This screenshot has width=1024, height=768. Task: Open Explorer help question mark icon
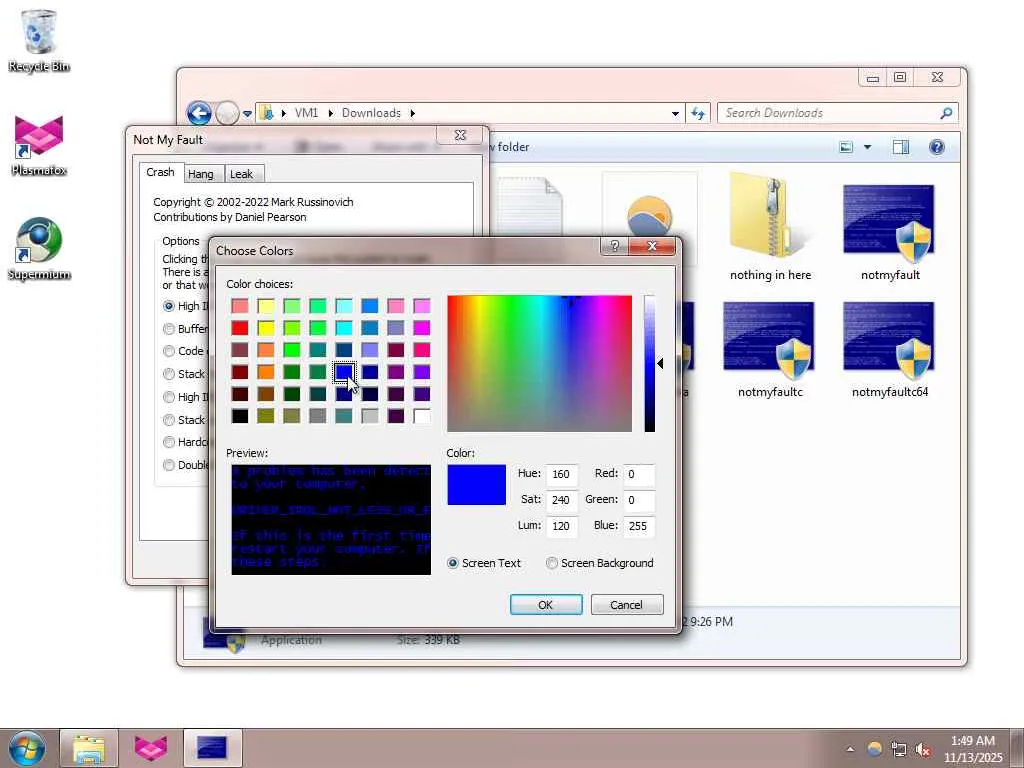pyautogui.click(x=936, y=147)
